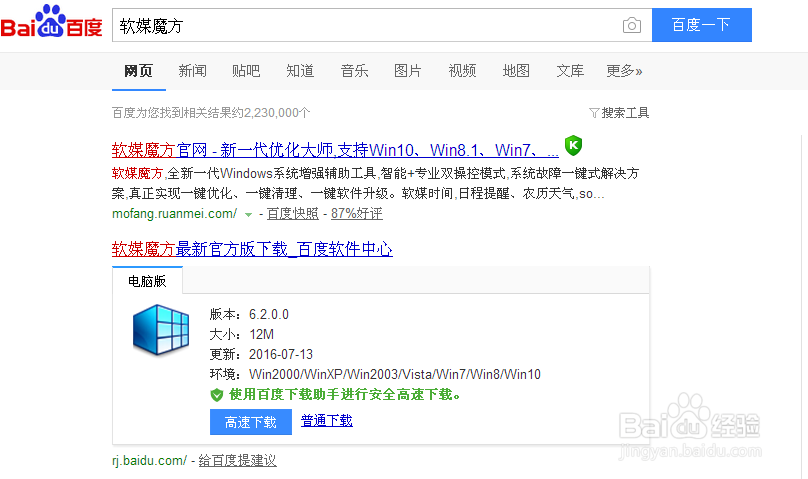The image size is (808, 479).
Task: Switch to 视频 tab
Action: [462, 71]
